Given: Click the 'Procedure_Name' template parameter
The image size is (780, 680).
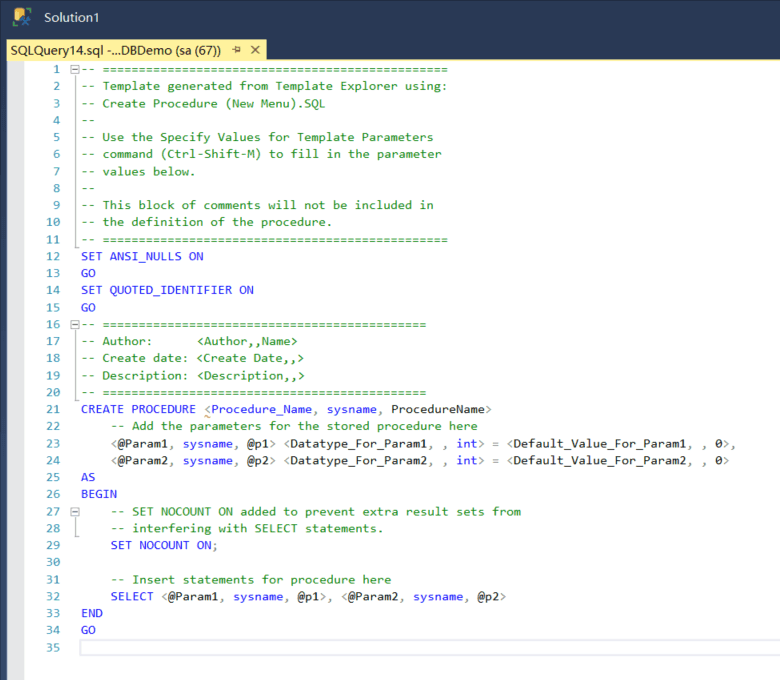Looking at the screenshot, I should point(262,409).
